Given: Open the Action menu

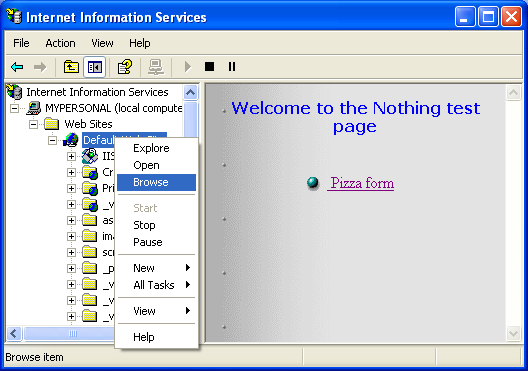Looking at the screenshot, I should [x=60, y=43].
